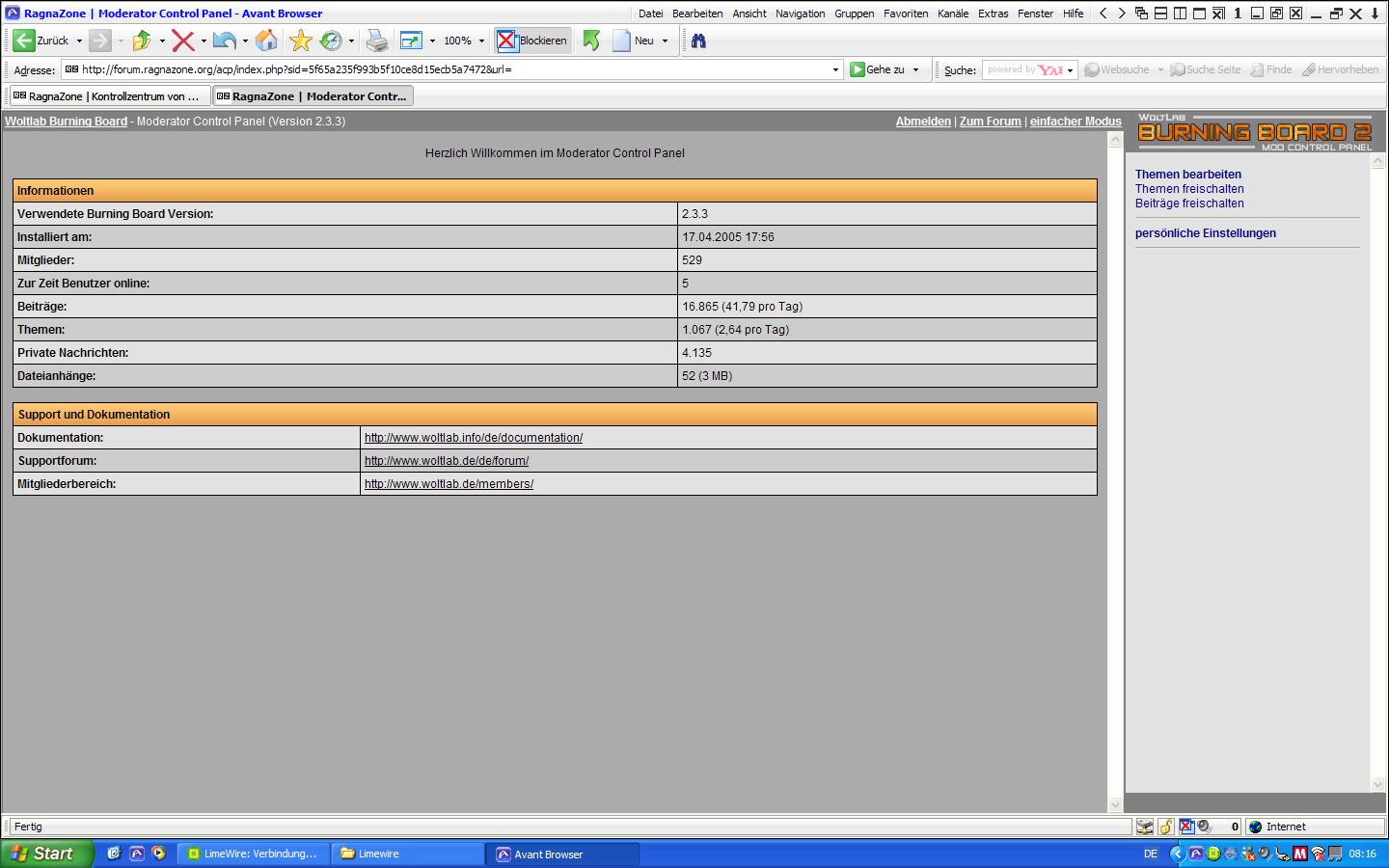The height and width of the screenshot is (868, 1389).
Task: Open the 100% zoom level dropdown
Action: (481, 41)
